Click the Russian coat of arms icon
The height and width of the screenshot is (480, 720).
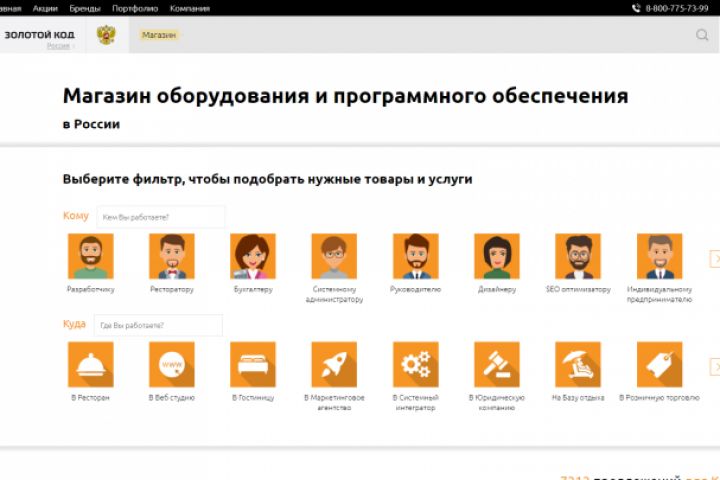(x=106, y=35)
